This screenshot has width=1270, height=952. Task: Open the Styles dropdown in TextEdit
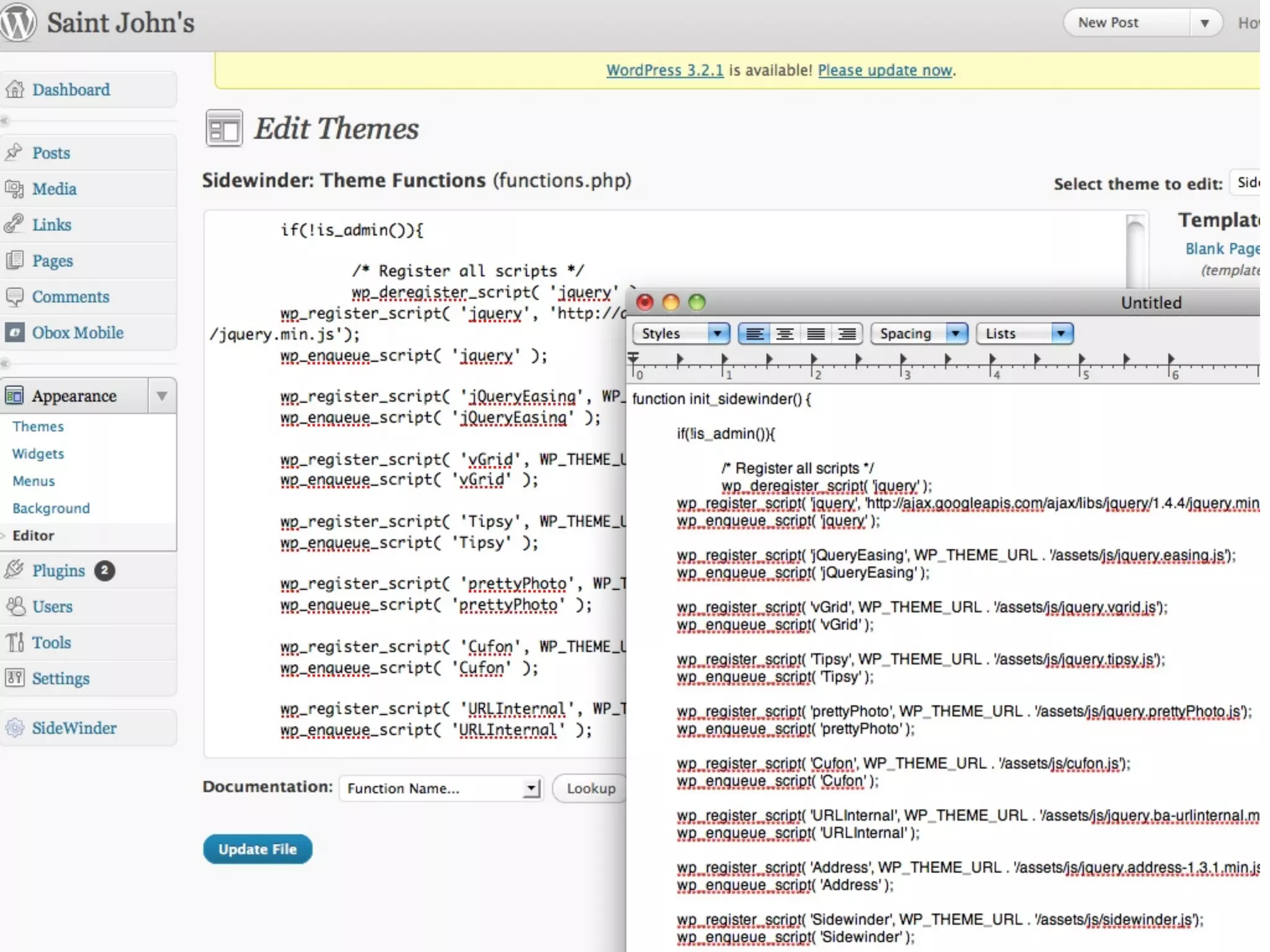point(680,334)
